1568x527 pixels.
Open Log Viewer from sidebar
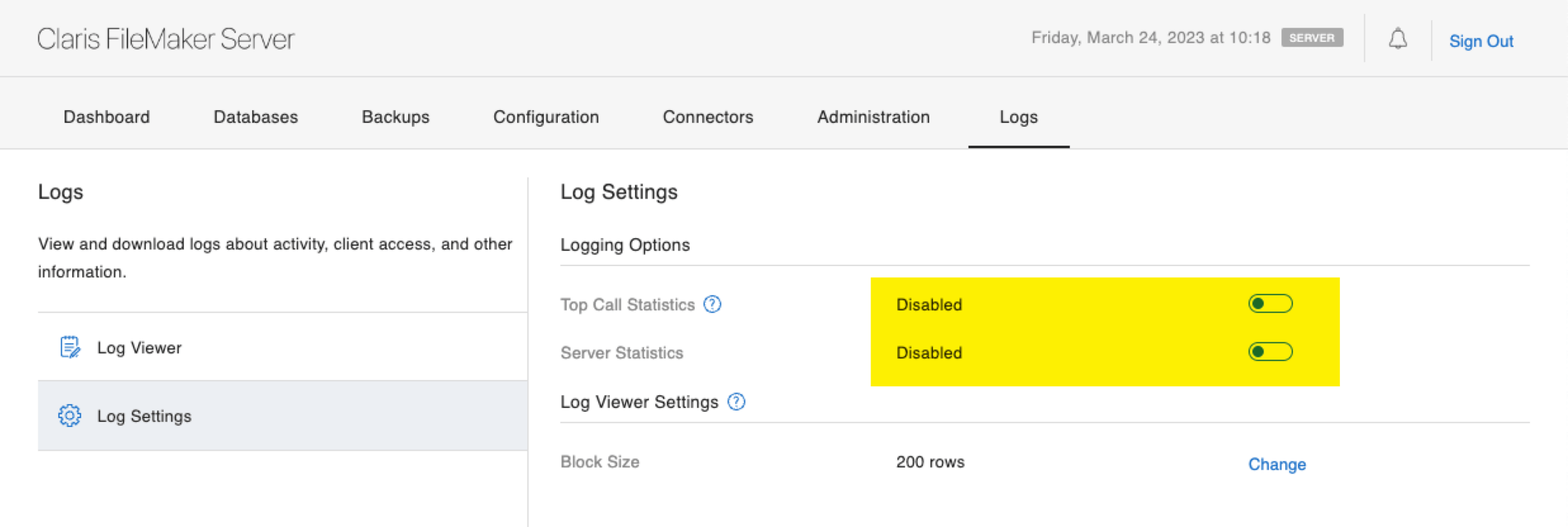pos(283,347)
